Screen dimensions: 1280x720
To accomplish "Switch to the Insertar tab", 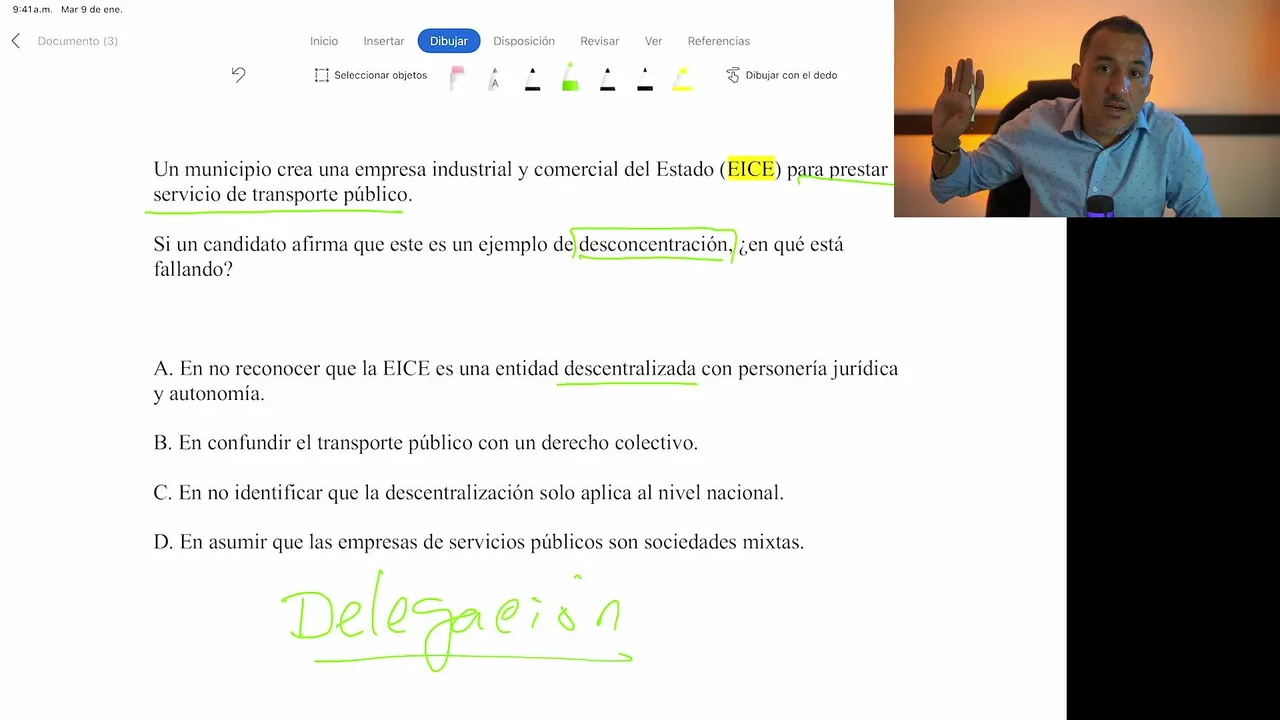I will 384,41.
